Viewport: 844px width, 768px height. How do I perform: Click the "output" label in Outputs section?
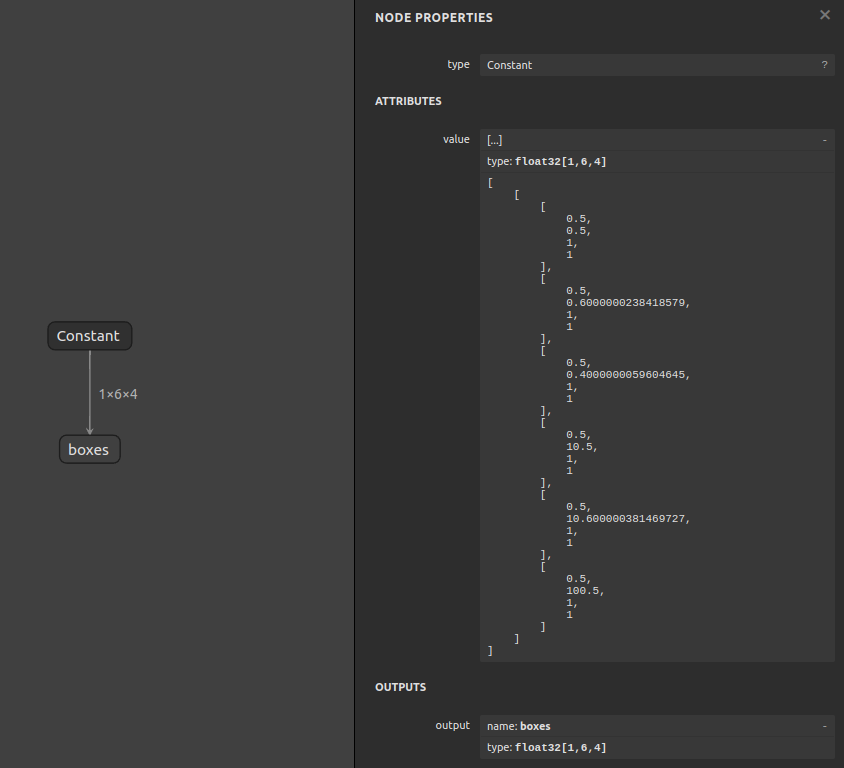[x=452, y=725]
